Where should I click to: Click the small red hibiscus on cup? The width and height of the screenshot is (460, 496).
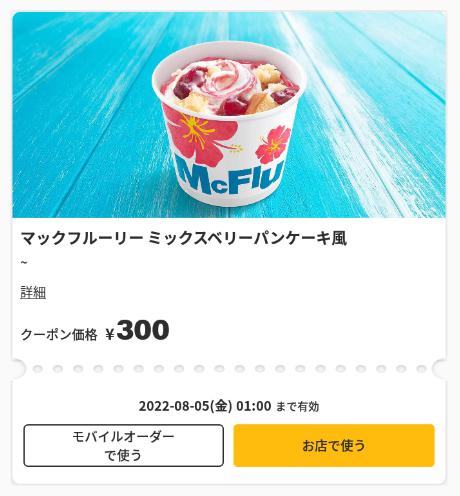272,144
